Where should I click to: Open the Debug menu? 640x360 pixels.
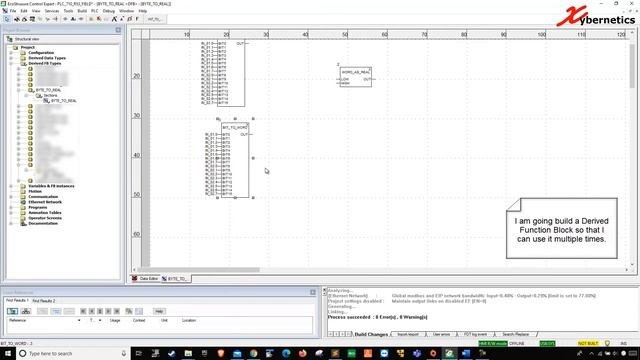click(109, 11)
